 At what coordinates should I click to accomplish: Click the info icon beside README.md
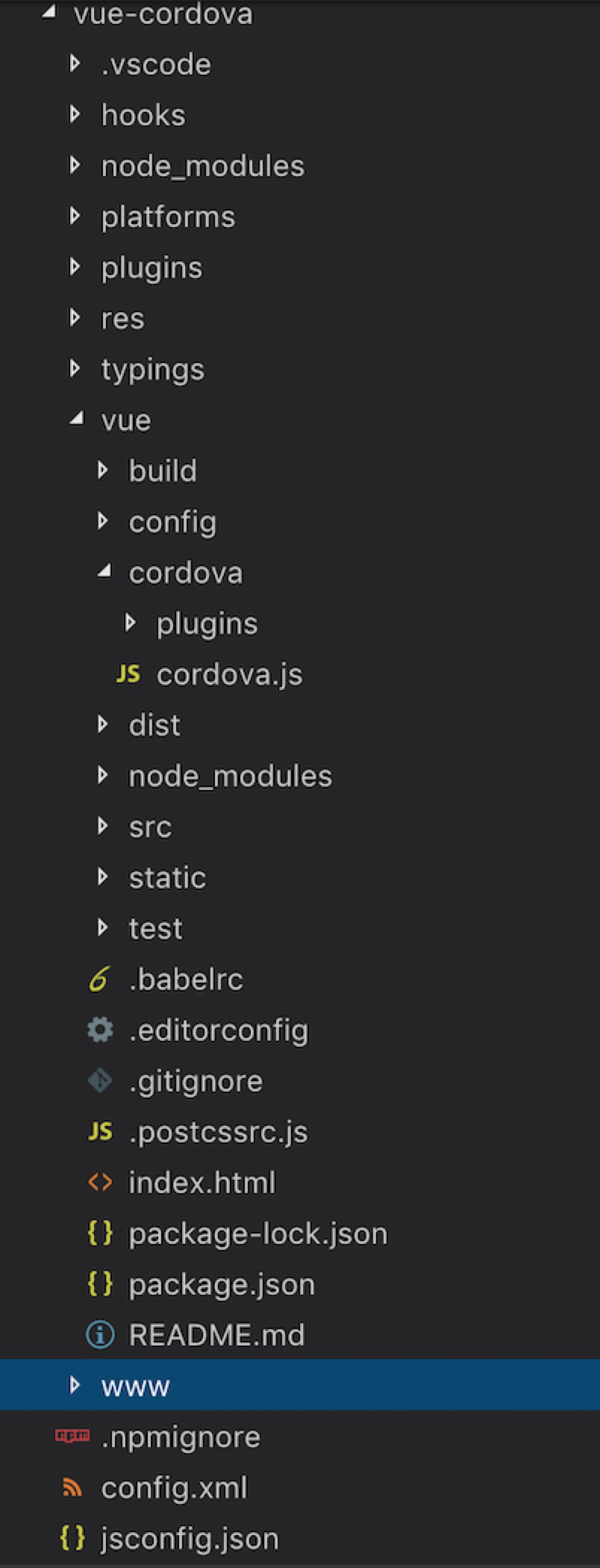coord(100,1334)
